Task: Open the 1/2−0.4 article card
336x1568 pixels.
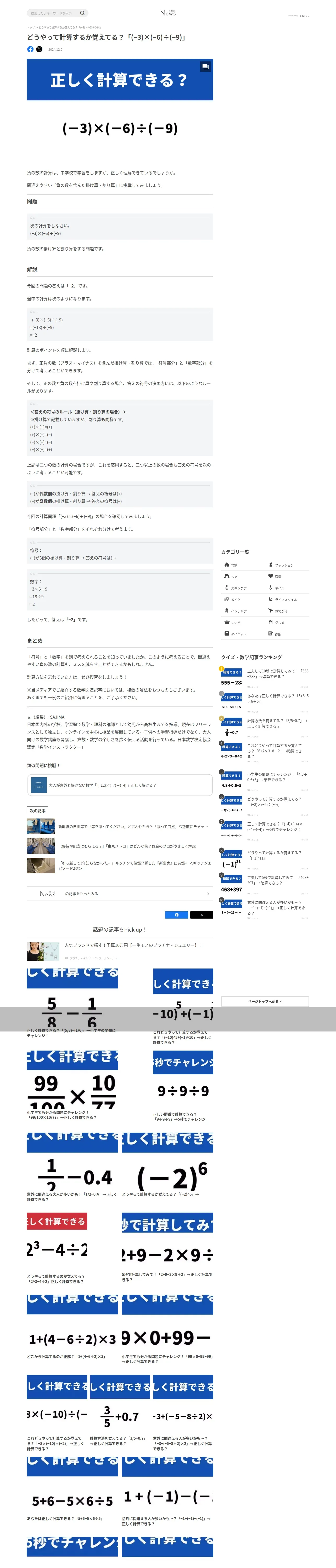Action: pyautogui.click(x=72, y=1167)
